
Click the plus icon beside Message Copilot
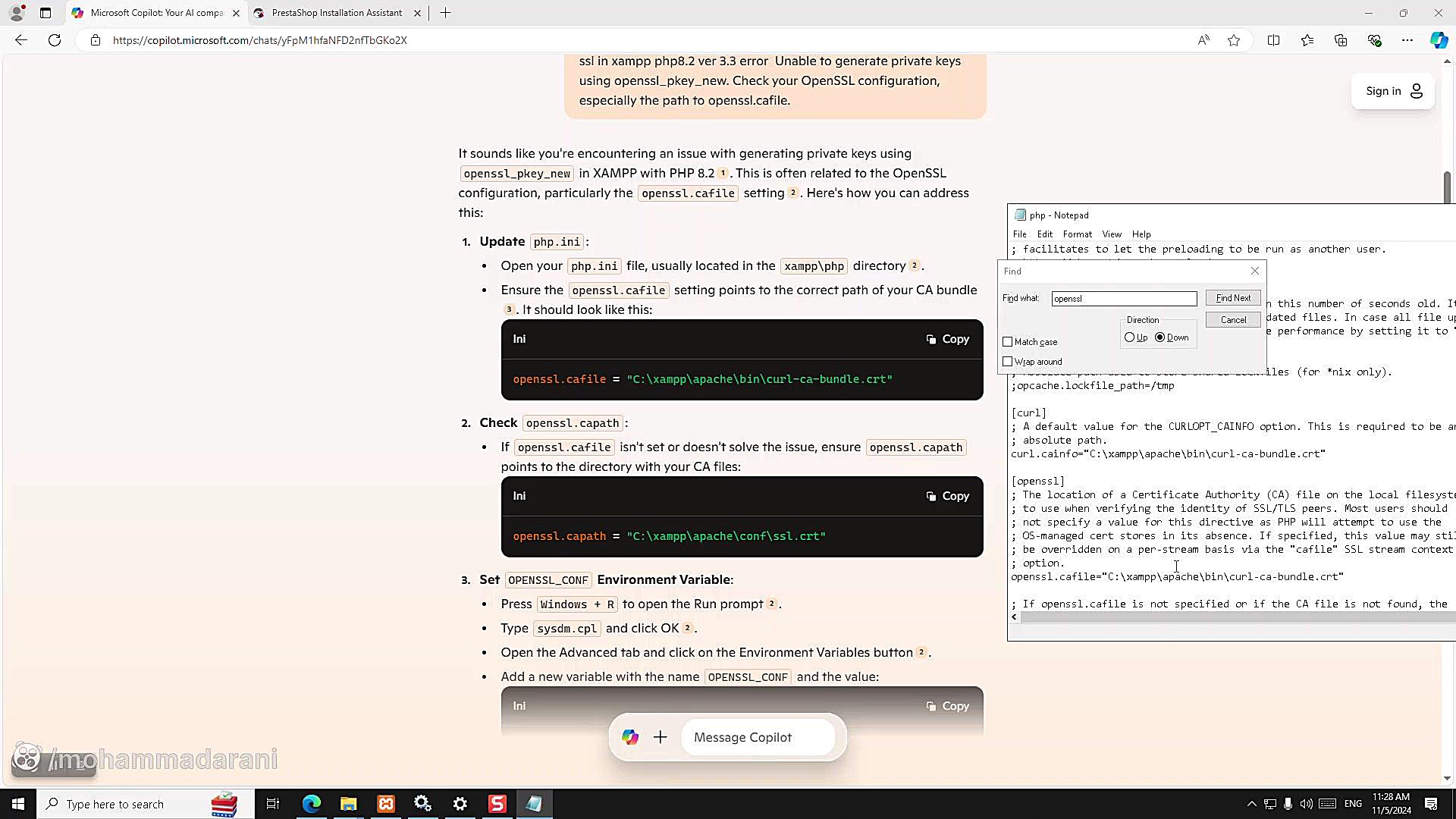point(661,737)
